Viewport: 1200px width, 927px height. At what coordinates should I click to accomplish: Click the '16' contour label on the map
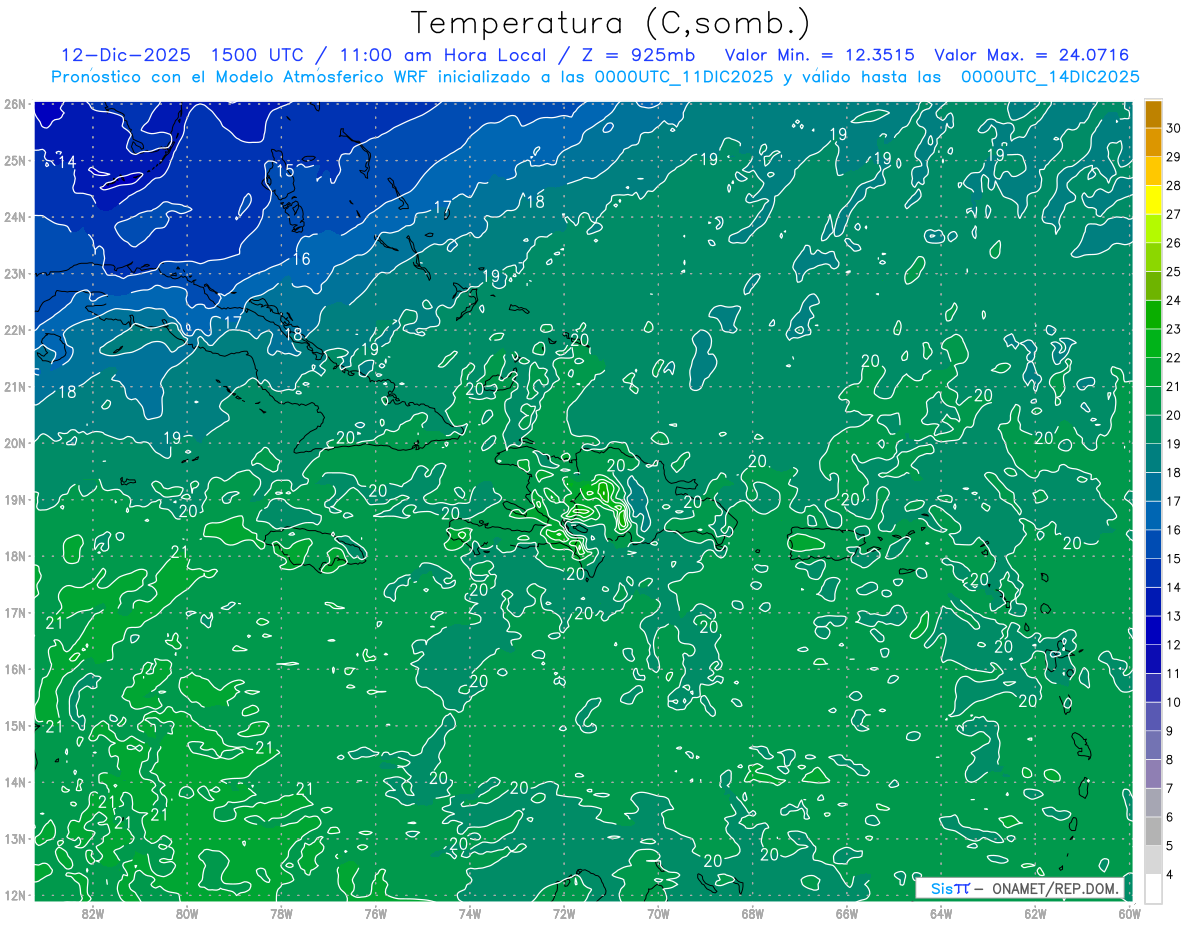[300, 259]
